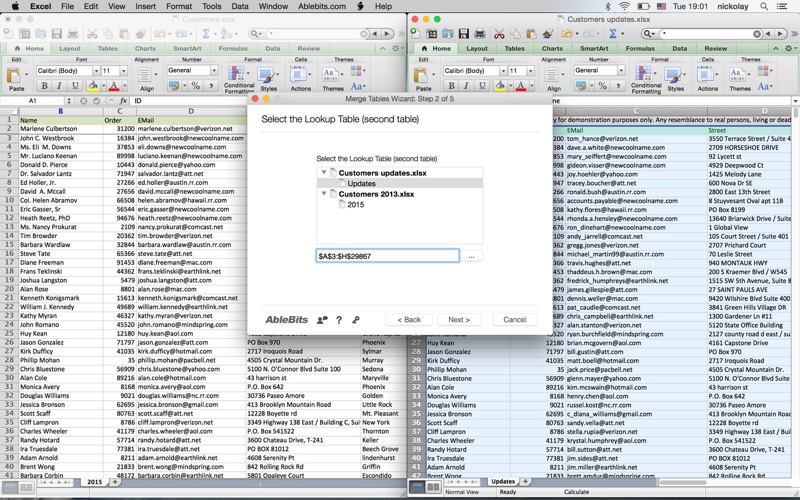
Task: Select the Updates sheet tab
Action: [x=503, y=481]
